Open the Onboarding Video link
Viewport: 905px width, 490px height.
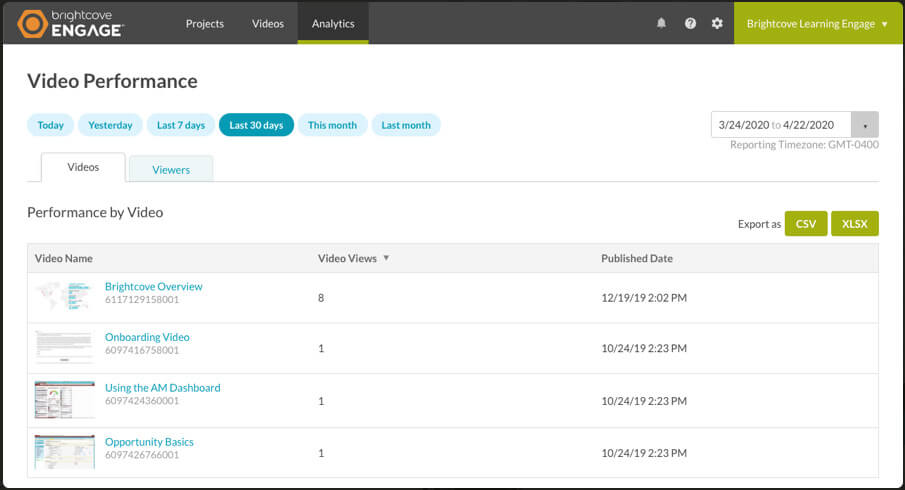(x=147, y=337)
